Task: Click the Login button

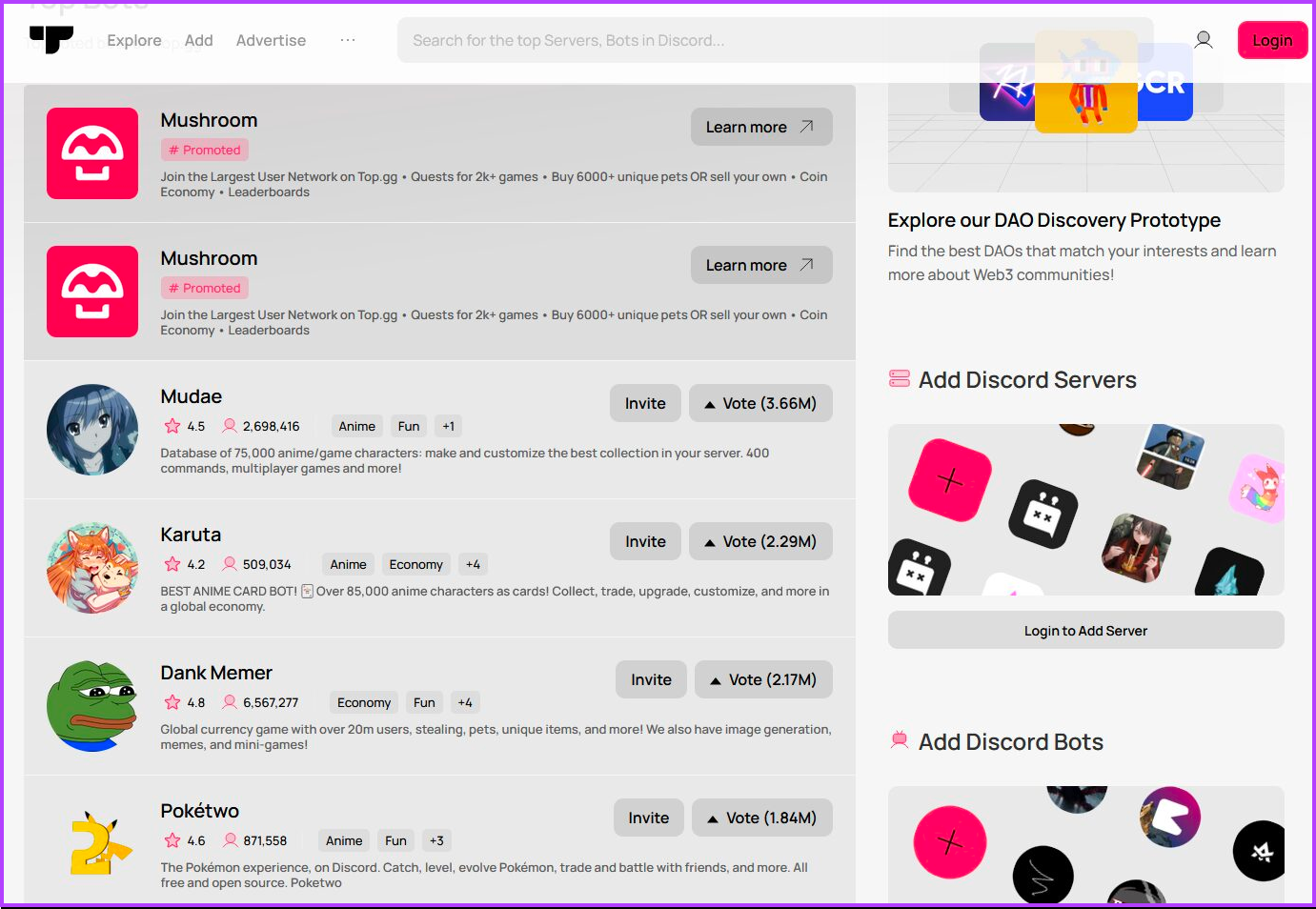Action: 1272,40
